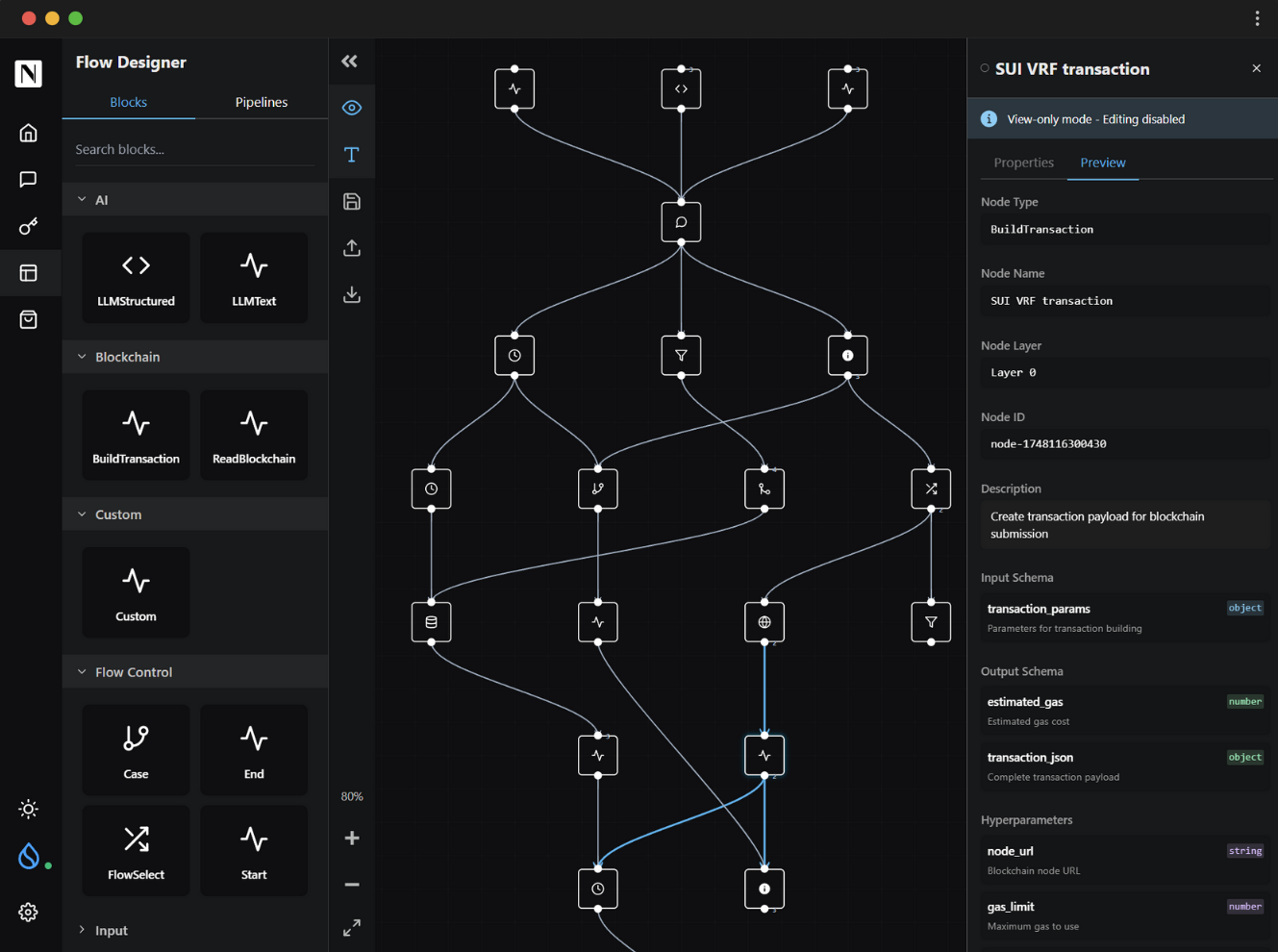The height and width of the screenshot is (952, 1278).
Task: Collapse the AI category
Action: [x=195, y=200]
